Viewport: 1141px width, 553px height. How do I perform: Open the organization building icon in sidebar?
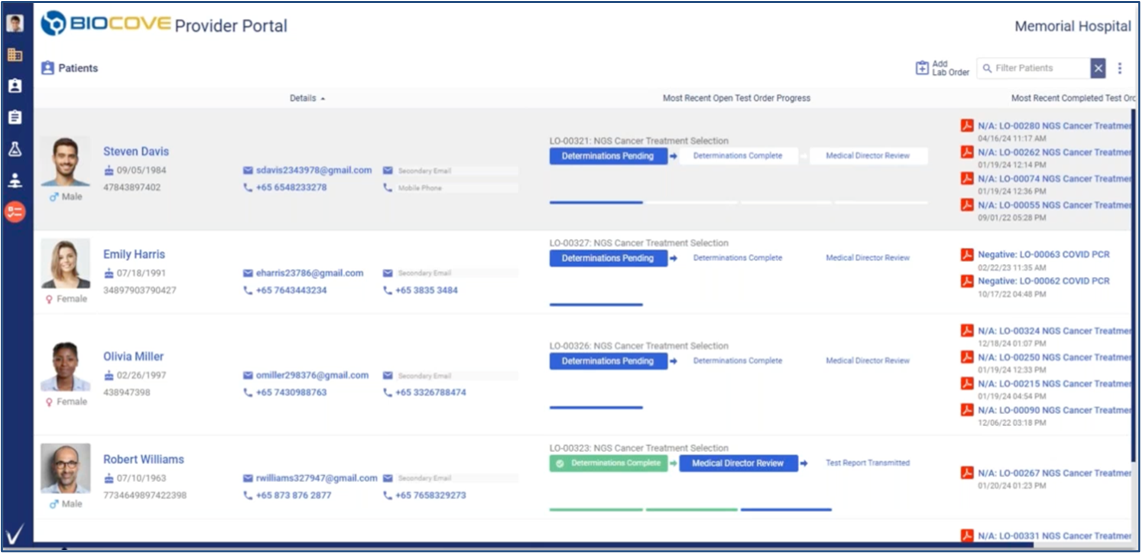pyautogui.click(x=15, y=55)
